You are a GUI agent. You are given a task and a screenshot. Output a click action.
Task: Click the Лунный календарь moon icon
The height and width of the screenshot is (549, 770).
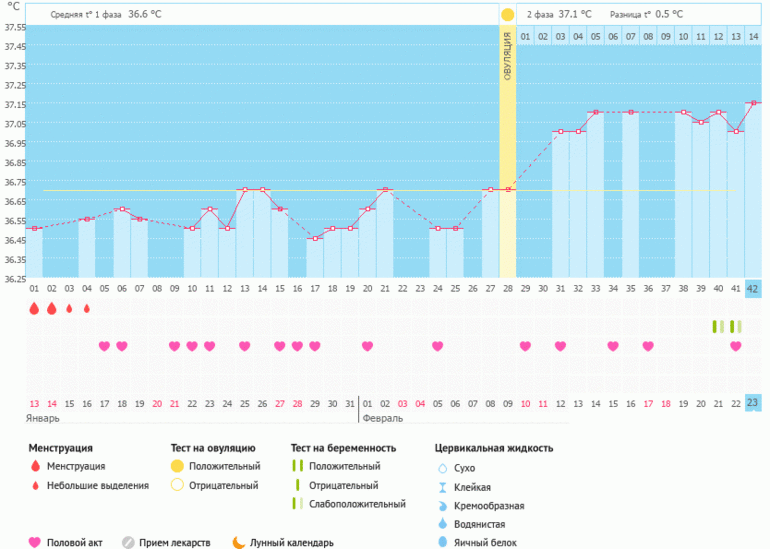point(238,542)
